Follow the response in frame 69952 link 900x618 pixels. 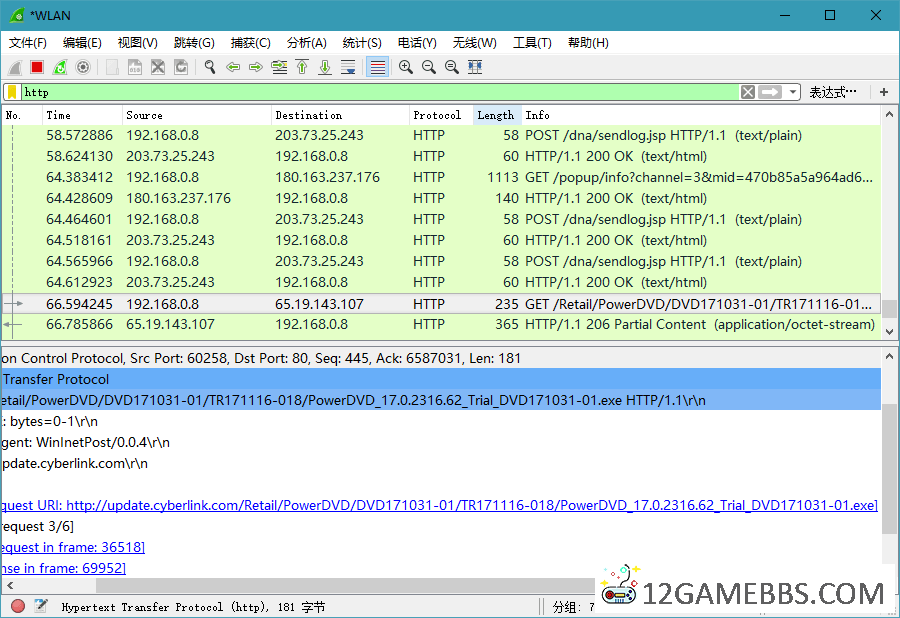pyautogui.click(x=63, y=569)
